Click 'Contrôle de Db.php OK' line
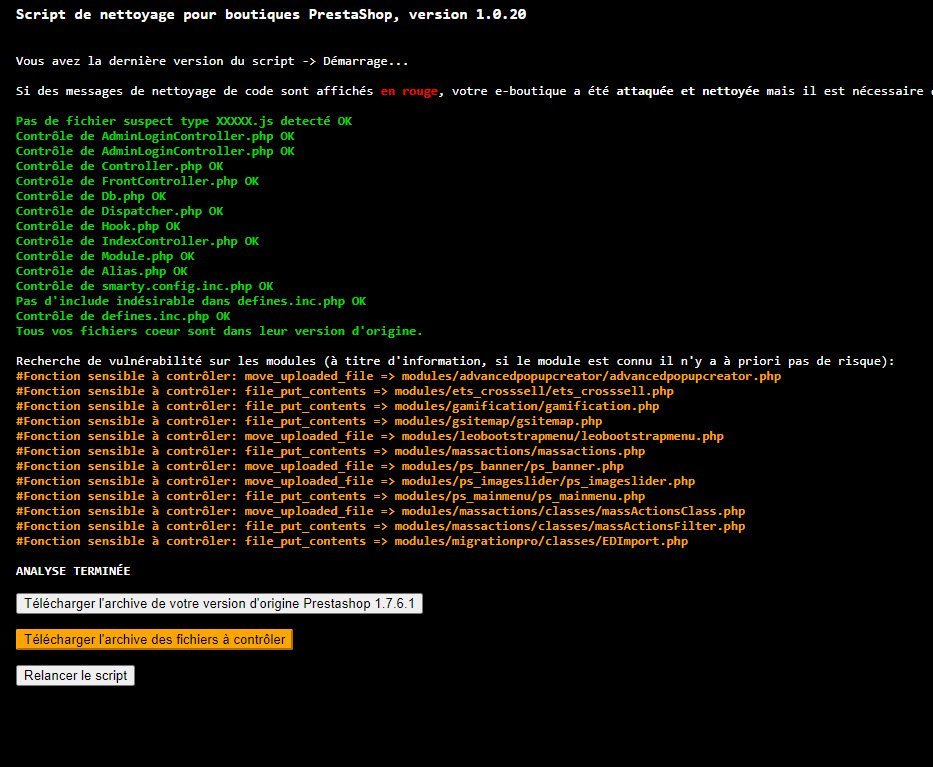Screen dimensions: 933x767 click(x=91, y=196)
